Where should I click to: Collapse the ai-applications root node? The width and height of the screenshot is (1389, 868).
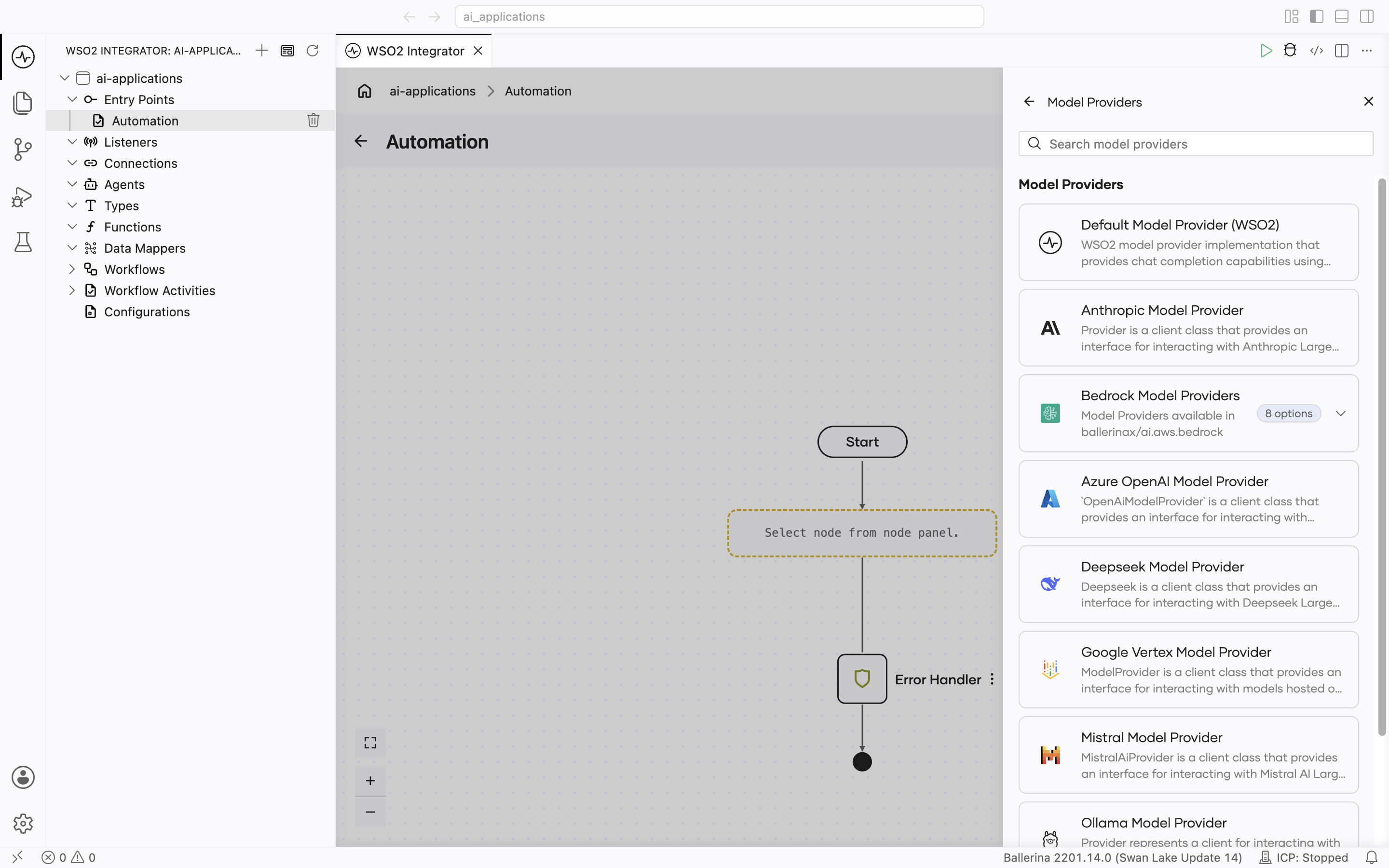[65, 78]
